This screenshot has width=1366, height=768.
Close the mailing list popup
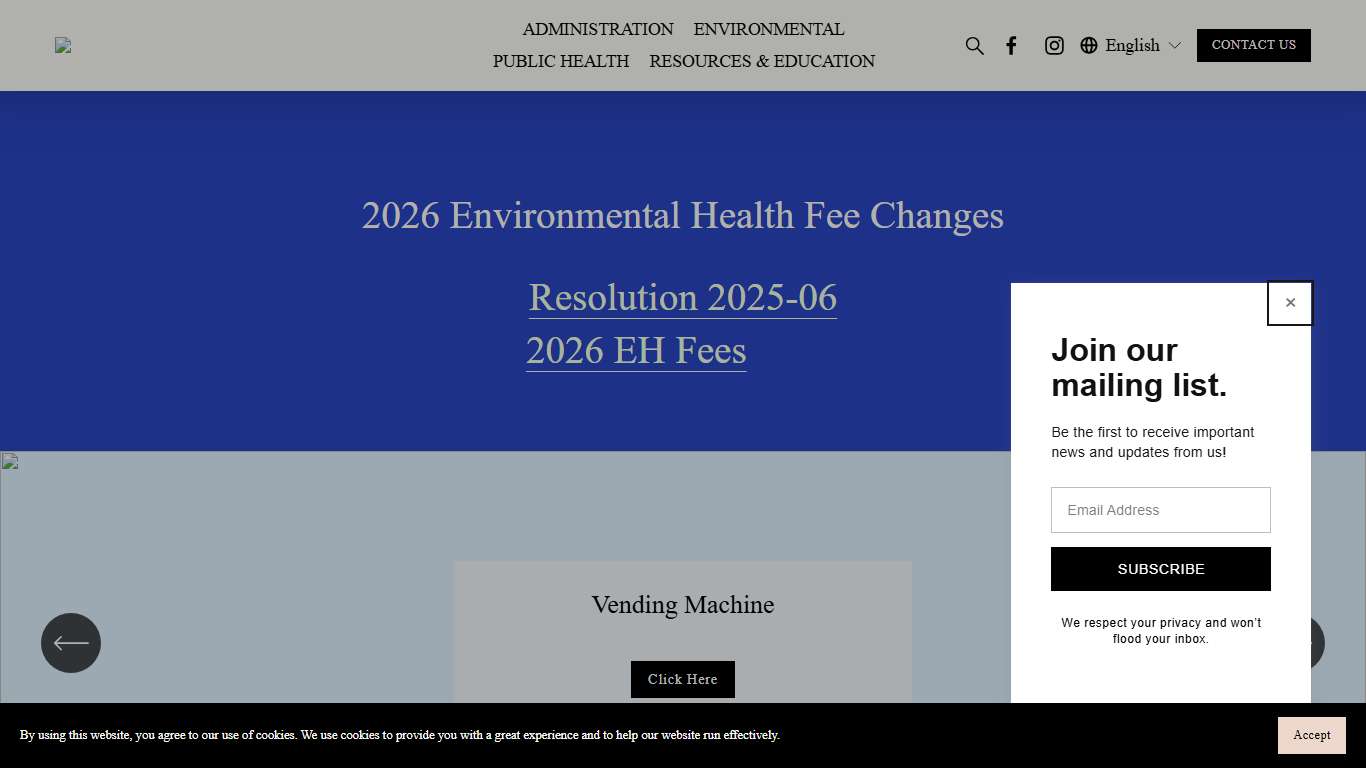[x=1290, y=303]
